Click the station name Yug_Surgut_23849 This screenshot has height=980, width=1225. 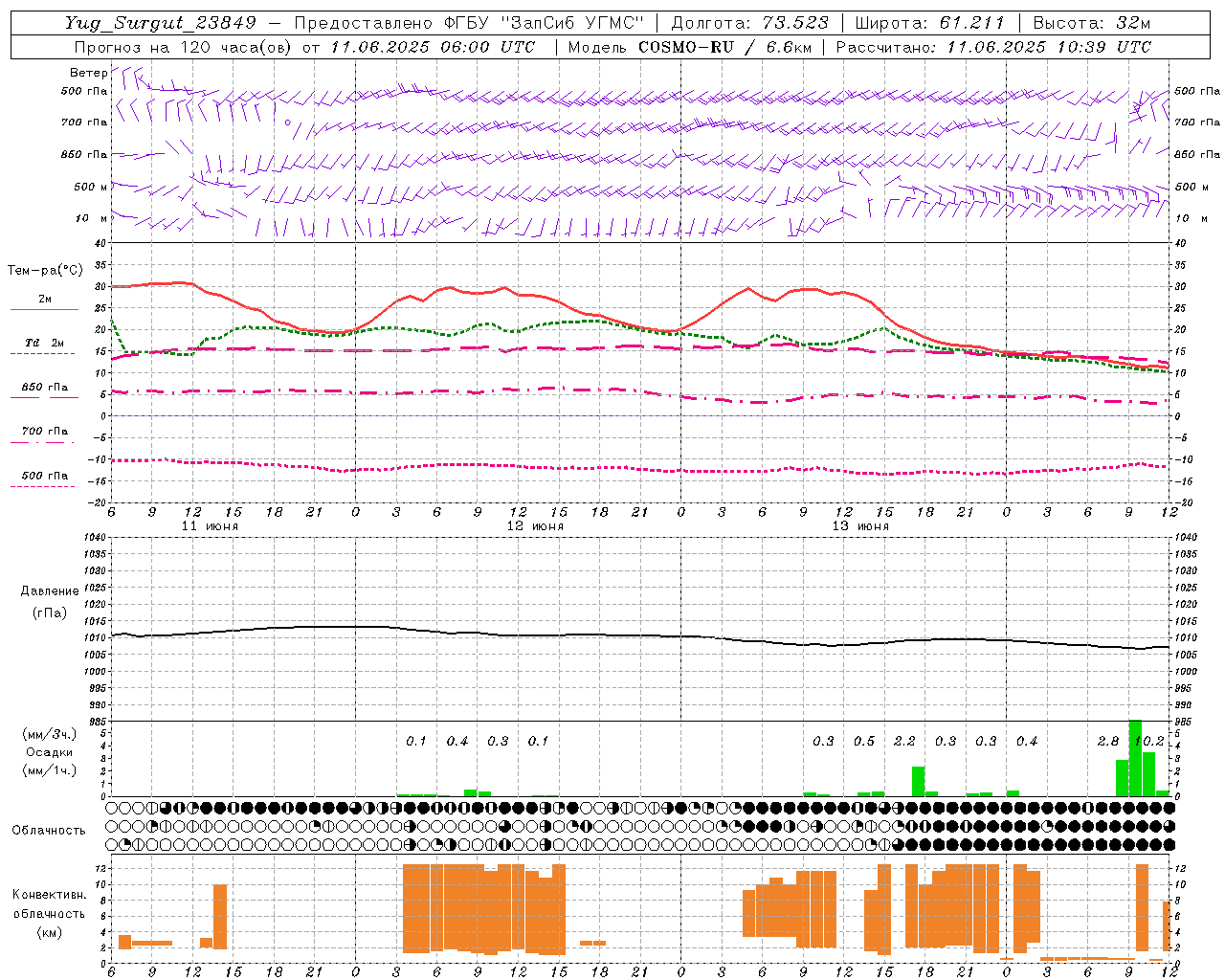tap(161, 23)
